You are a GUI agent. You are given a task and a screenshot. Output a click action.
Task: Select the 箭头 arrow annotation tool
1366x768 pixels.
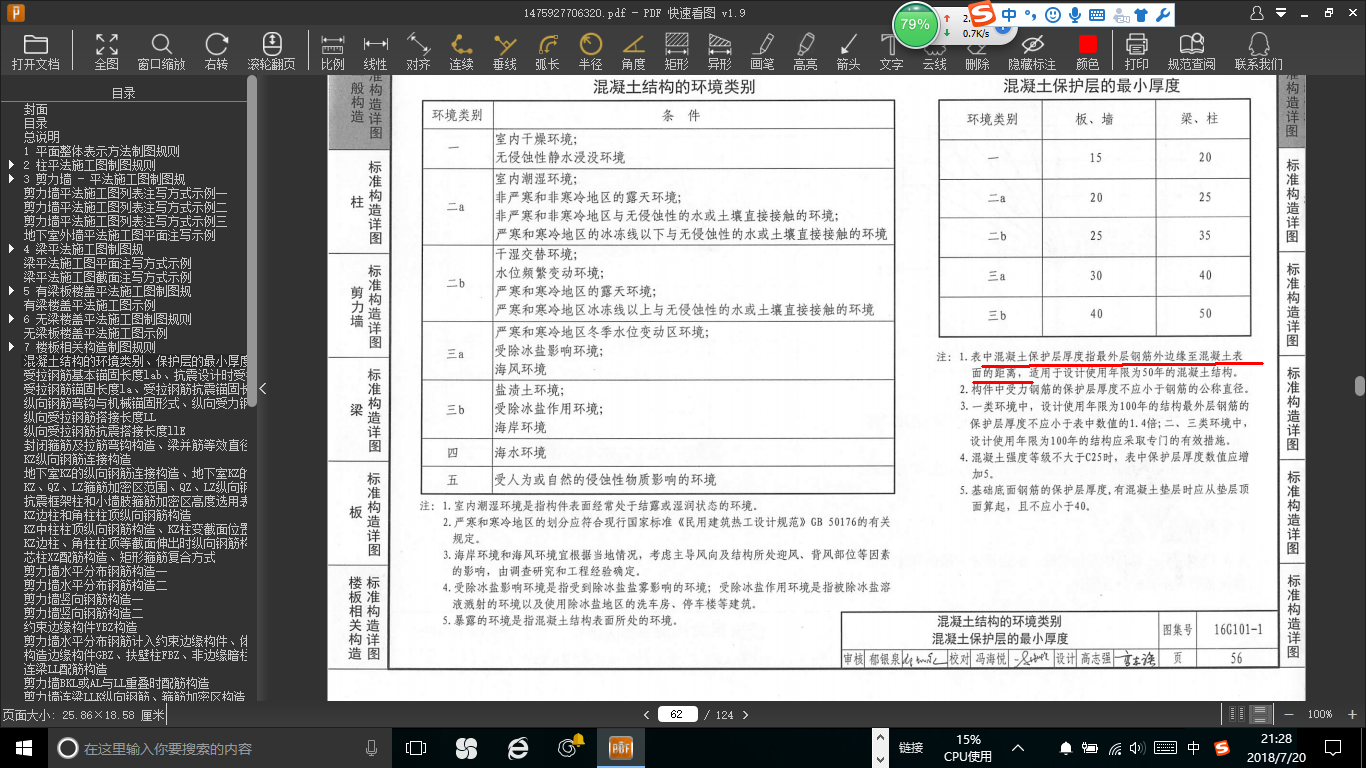point(848,51)
